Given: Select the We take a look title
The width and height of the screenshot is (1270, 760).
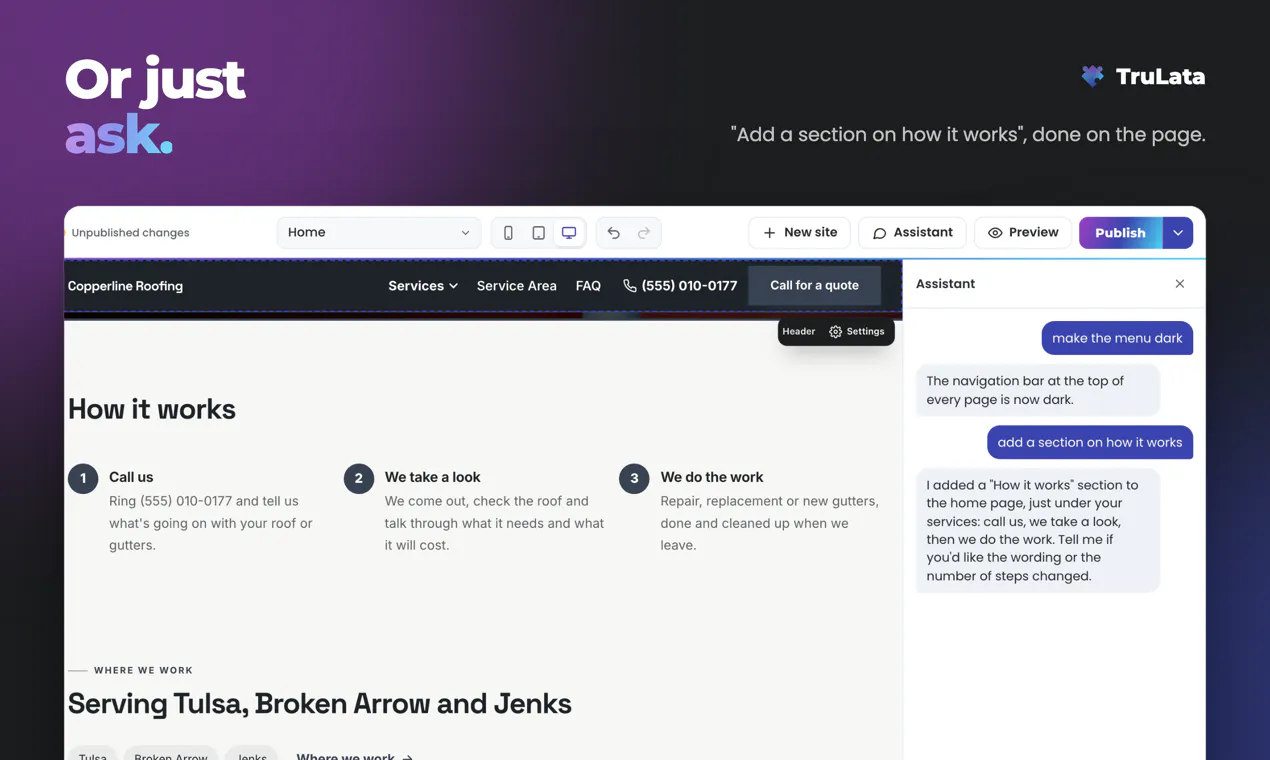Looking at the screenshot, I should [x=432, y=477].
